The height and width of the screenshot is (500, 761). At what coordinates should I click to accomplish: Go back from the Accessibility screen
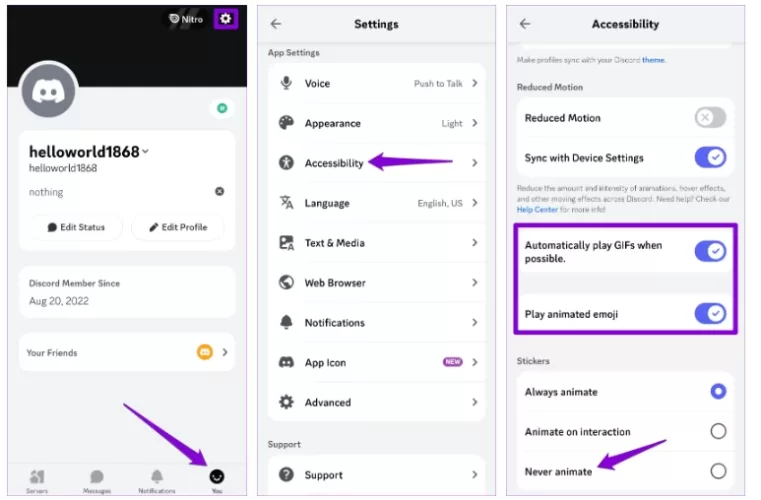point(525,24)
